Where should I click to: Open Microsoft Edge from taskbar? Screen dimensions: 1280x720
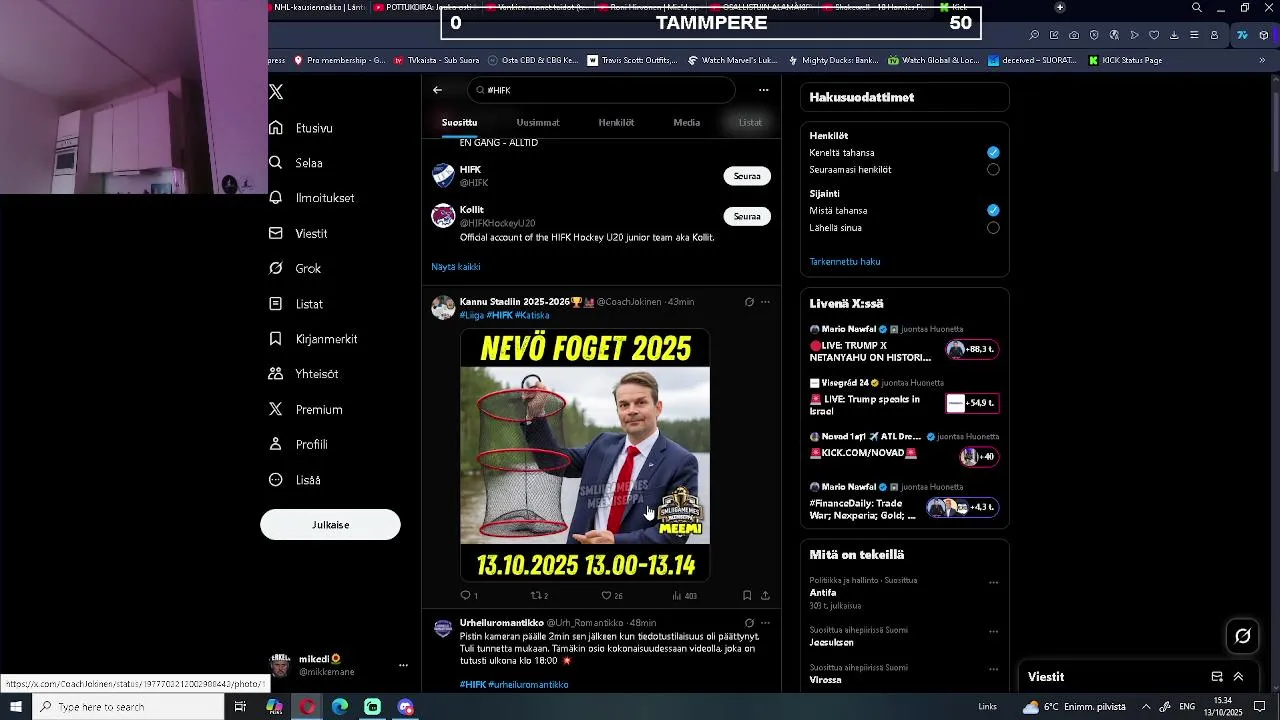pos(340,707)
